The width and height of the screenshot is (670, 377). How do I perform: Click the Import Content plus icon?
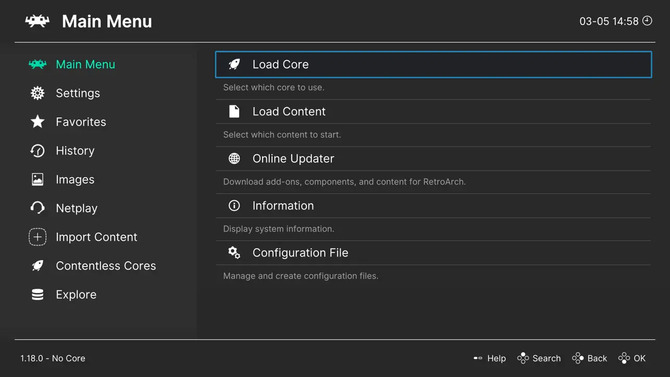[x=37, y=237]
